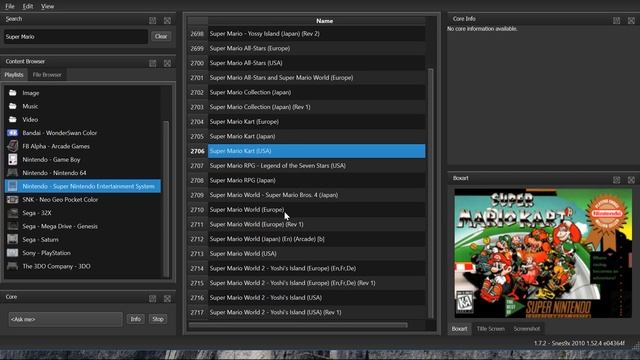Click the Bandai WonderSwan Color console icon
This screenshot has height=360, width=640.
coord(13,133)
